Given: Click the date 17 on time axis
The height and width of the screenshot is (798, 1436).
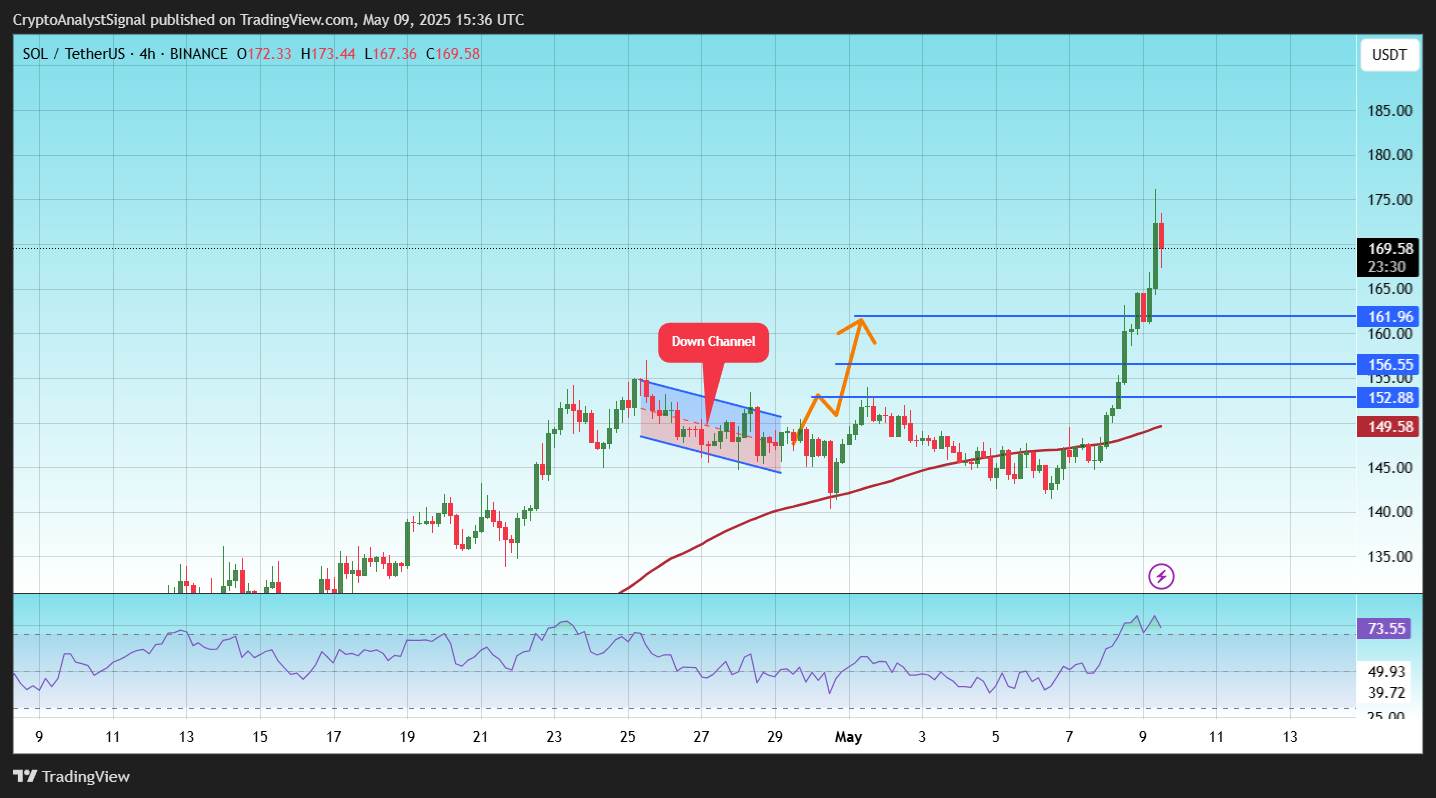Looking at the screenshot, I should click(333, 737).
